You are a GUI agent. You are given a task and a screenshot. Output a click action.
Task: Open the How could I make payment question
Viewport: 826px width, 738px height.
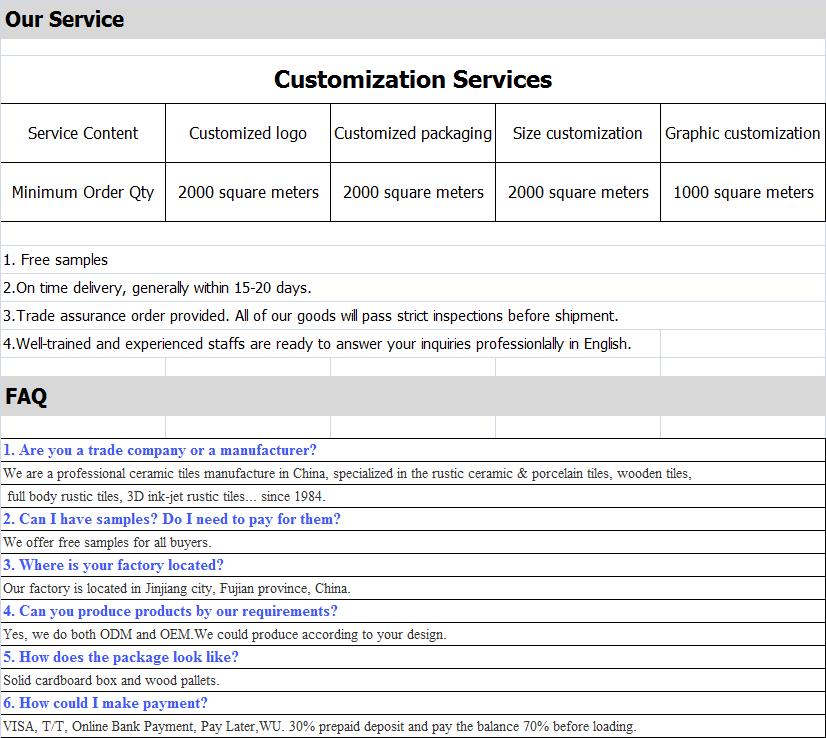click(105, 703)
